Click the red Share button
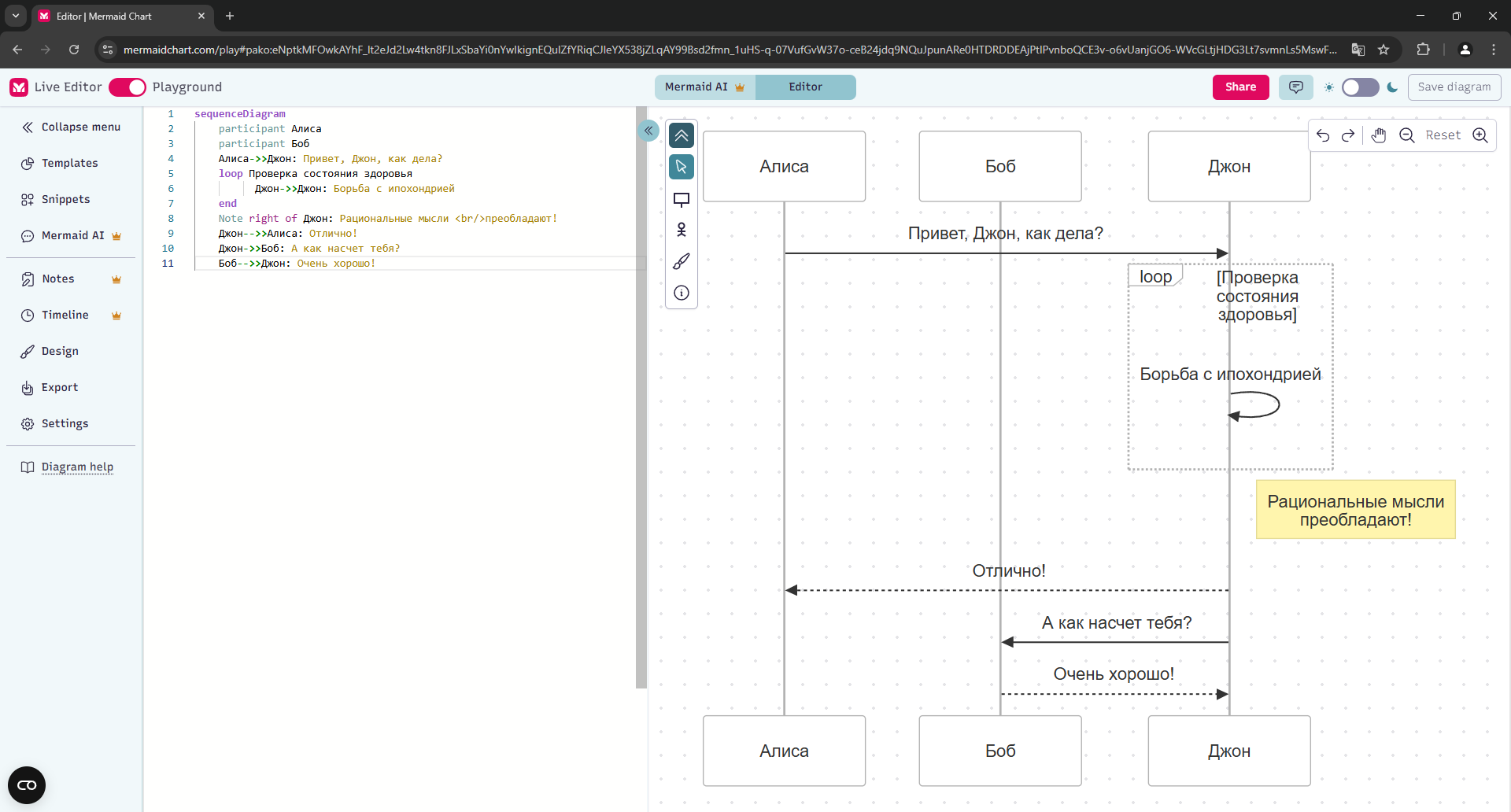Image resolution: width=1511 pixels, height=812 pixels. [1240, 87]
